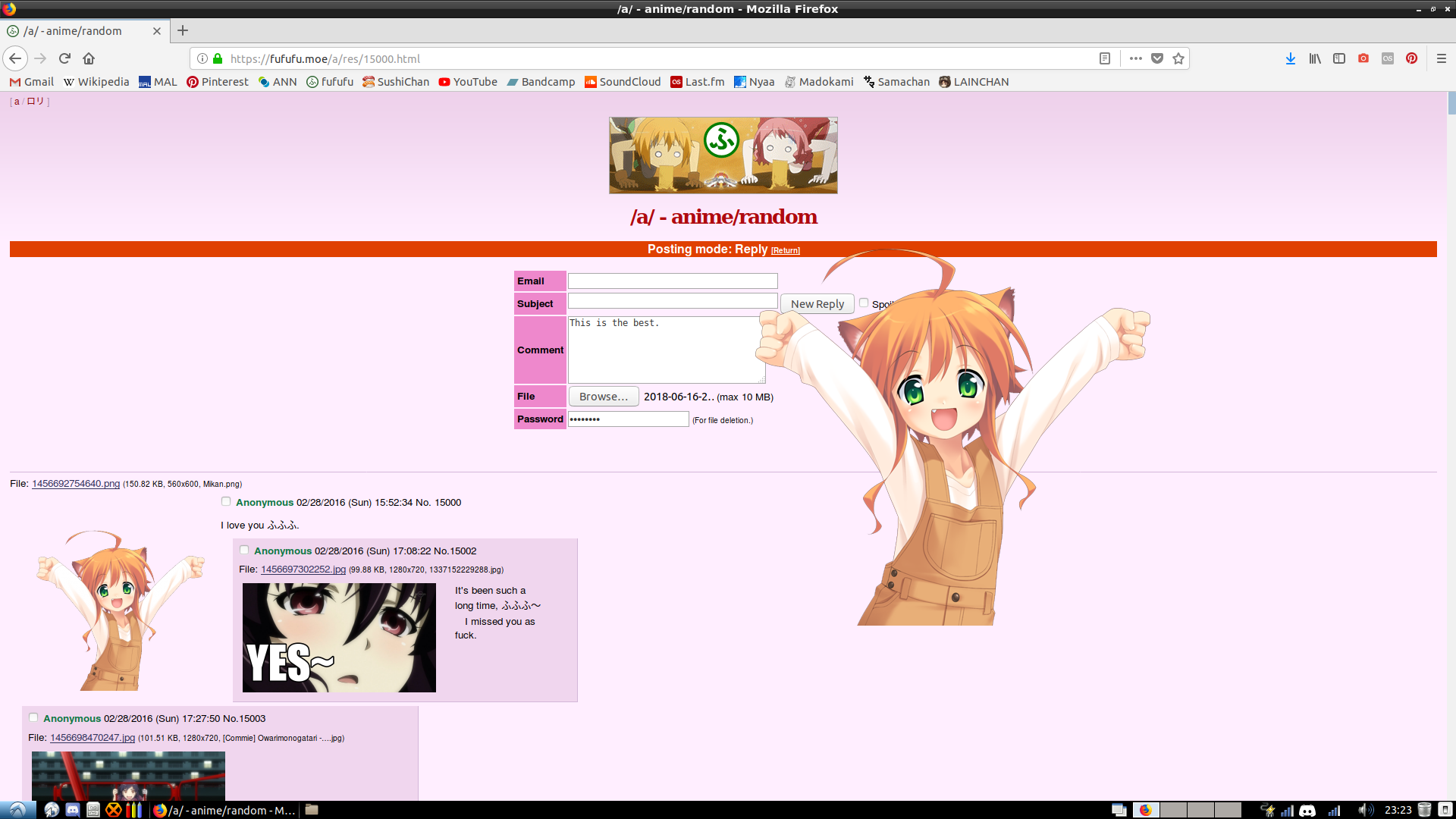Submit with the New Reply button

coord(817,303)
